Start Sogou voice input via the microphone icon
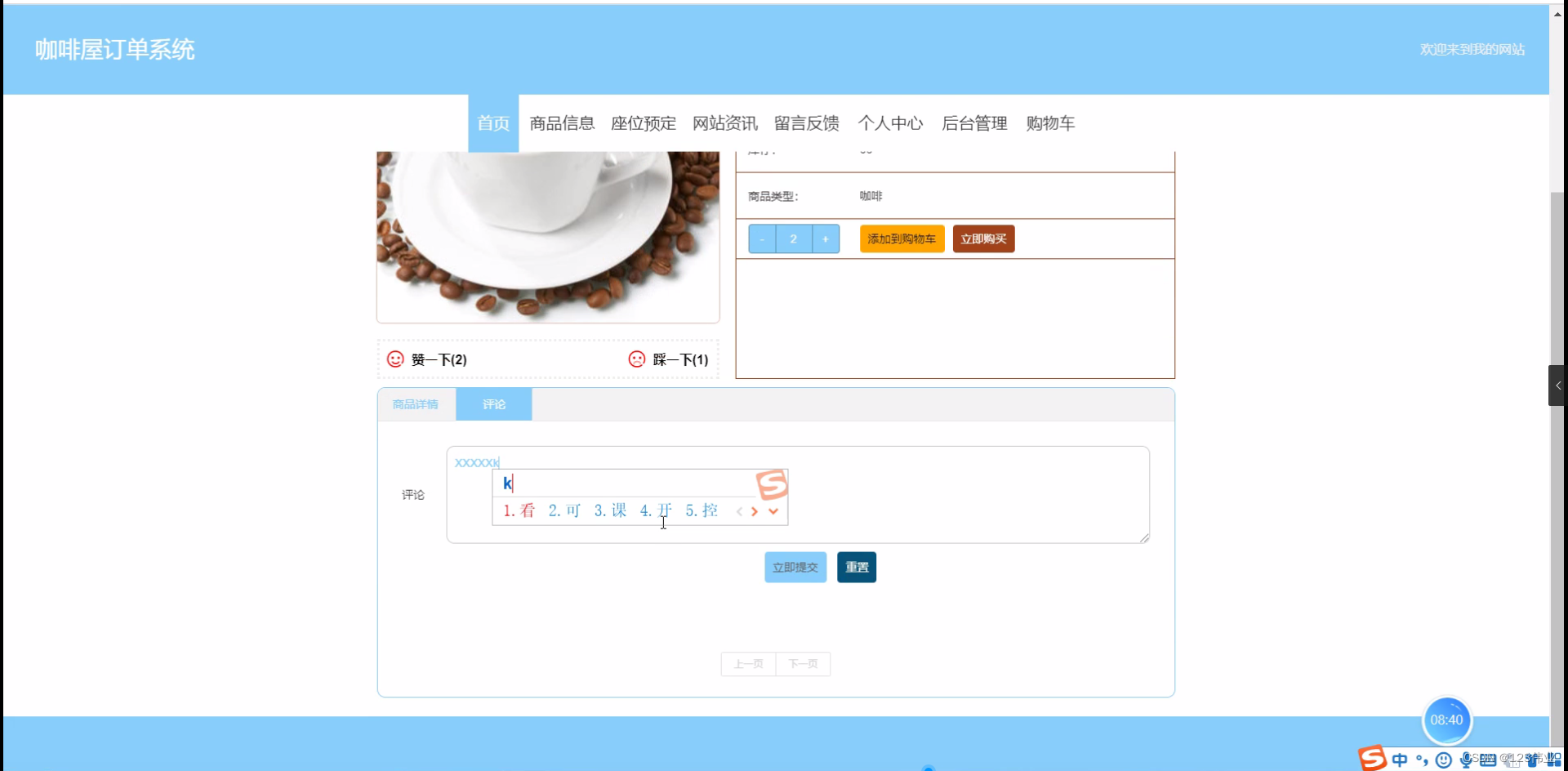 point(1466,760)
